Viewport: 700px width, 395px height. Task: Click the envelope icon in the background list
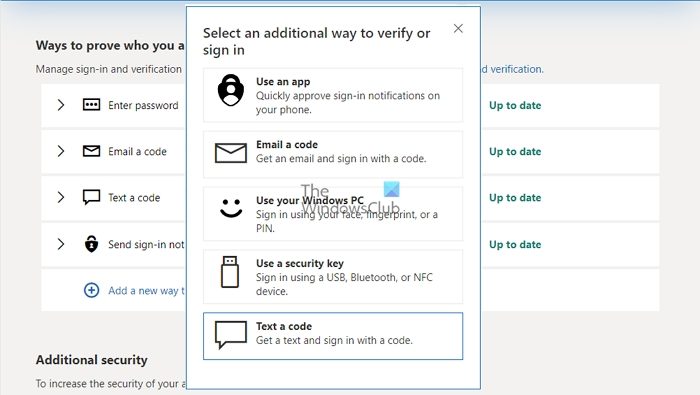pyautogui.click(x=92, y=151)
